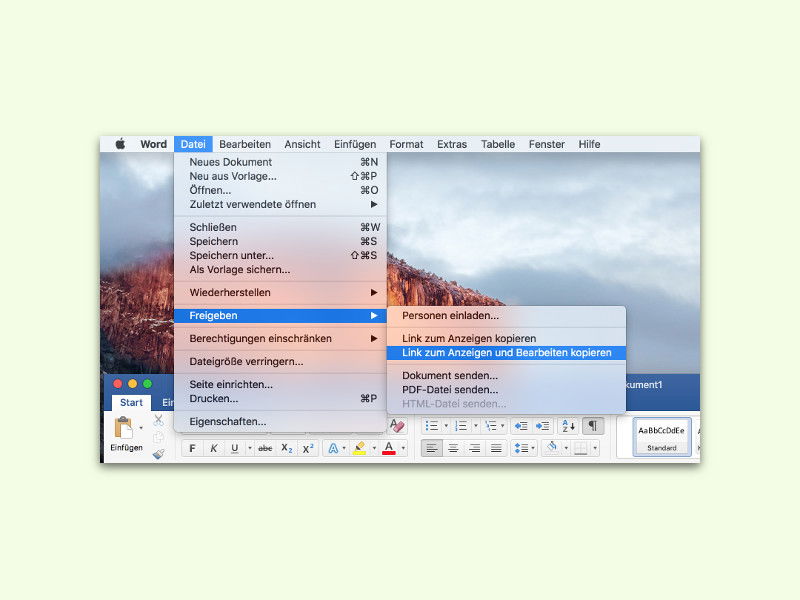Click the numbered list icon
The width and height of the screenshot is (800, 600).
[461, 426]
